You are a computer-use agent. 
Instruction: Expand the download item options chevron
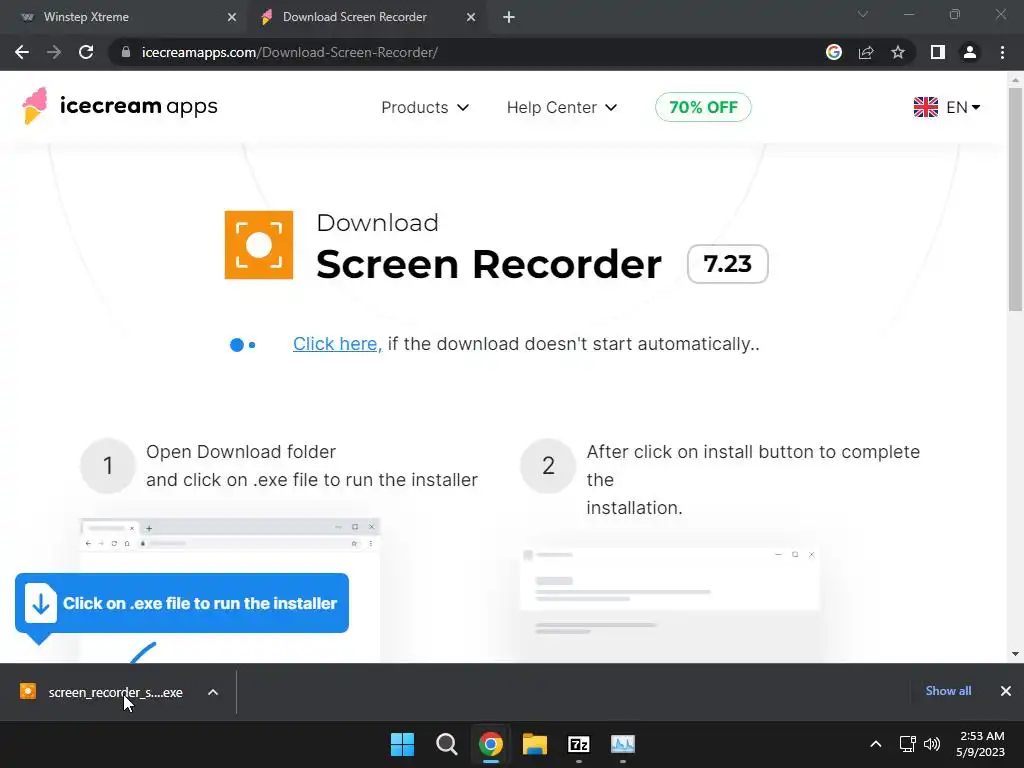(x=213, y=692)
